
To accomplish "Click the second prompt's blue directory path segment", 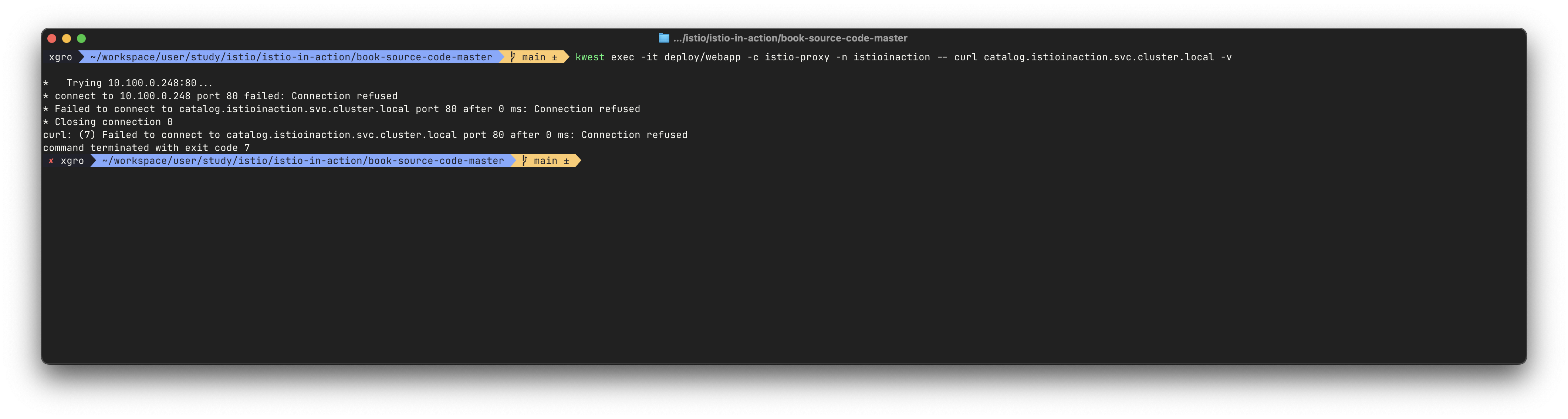I will pyautogui.click(x=303, y=161).
